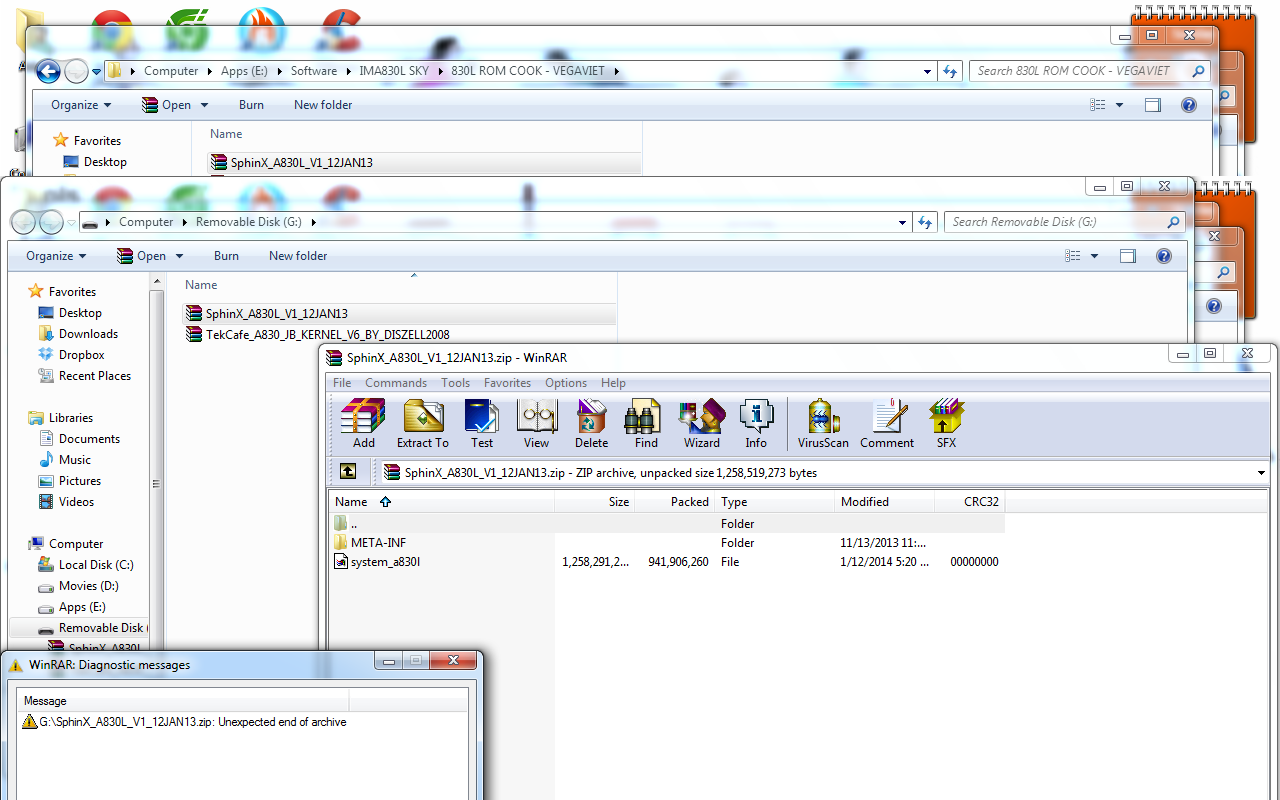Click Open button in Removable Disk window
This screenshot has height=800, width=1280.
141,256
